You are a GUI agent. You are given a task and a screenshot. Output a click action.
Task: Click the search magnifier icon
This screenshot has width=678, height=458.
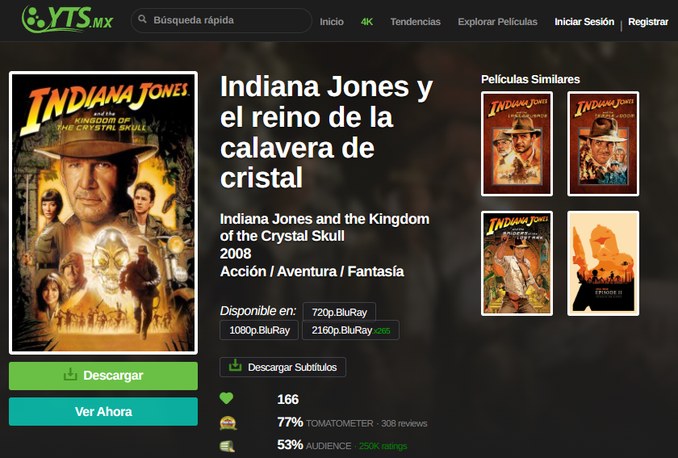pyautogui.click(x=142, y=19)
